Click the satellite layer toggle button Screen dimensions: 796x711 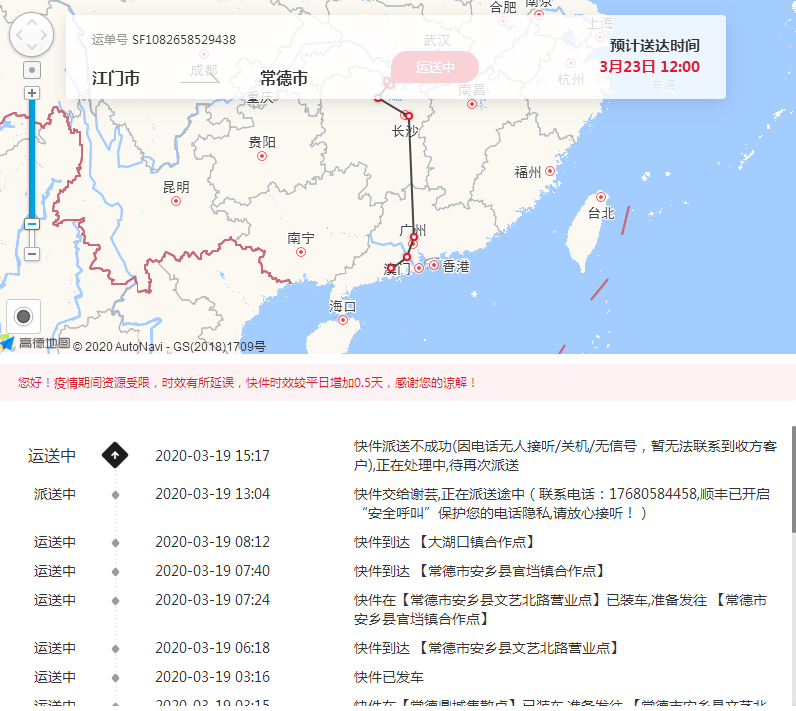23,316
